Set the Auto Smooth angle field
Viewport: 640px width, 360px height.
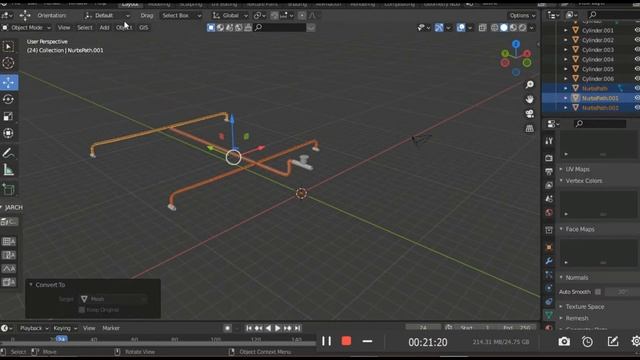click(x=621, y=292)
